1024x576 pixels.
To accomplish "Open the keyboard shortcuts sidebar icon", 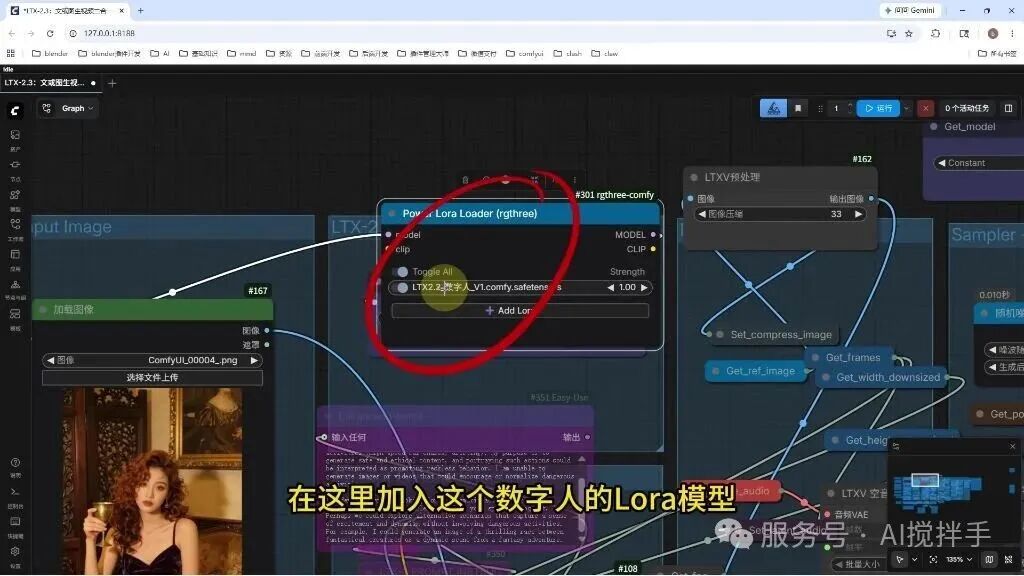I will (15, 521).
